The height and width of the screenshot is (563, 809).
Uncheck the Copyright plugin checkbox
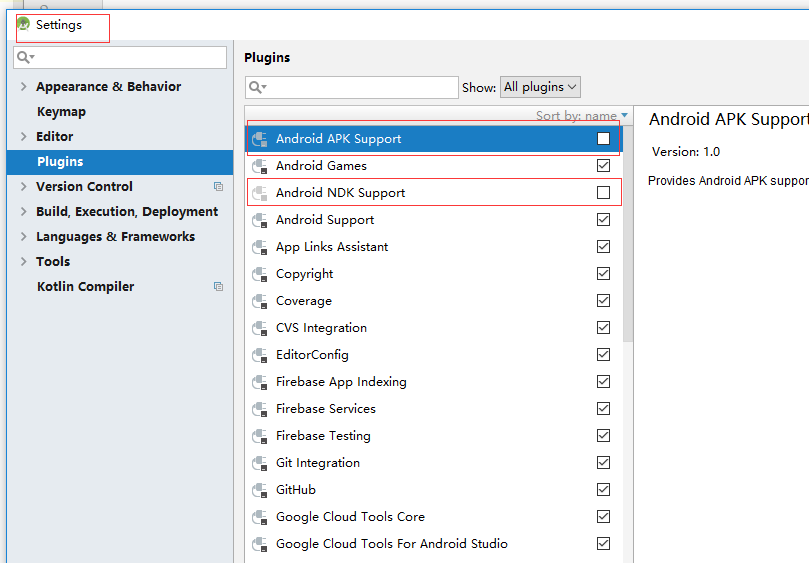tap(603, 274)
